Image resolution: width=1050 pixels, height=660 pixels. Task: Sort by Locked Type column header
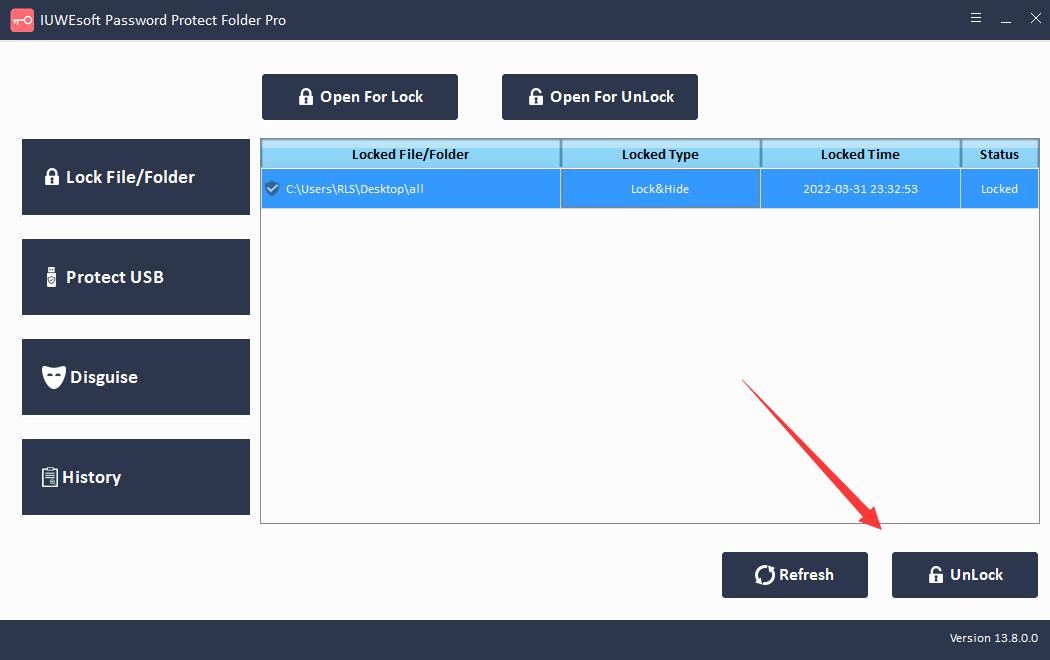coord(660,155)
